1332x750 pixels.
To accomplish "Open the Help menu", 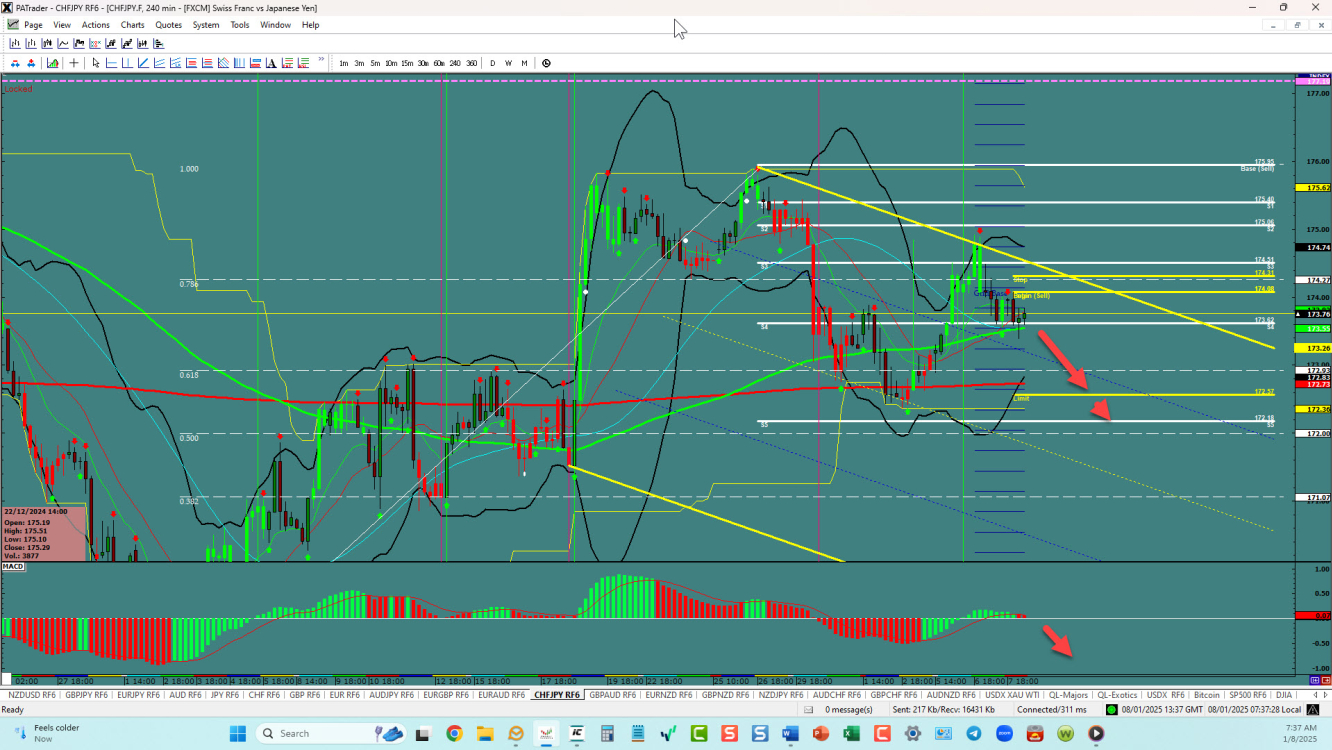I will click(310, 25).
